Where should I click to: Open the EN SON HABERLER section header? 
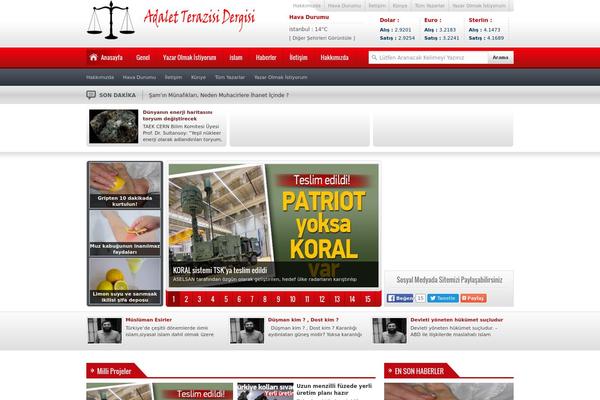pos(419,371)
